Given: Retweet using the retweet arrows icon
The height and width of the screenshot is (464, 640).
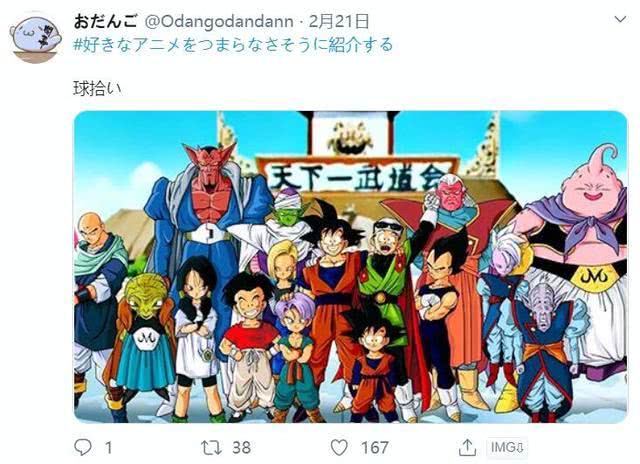Looking at the screenshot, I should (x=211, y=448).
